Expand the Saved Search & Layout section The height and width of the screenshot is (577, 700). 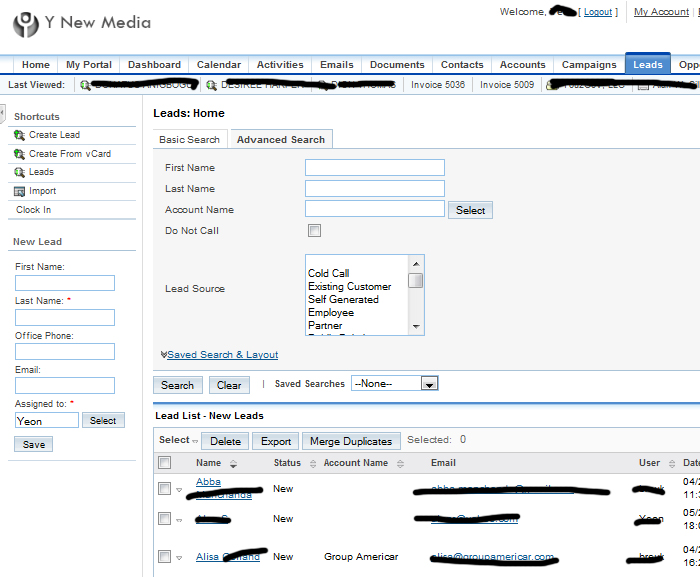[x=222, y=355]
